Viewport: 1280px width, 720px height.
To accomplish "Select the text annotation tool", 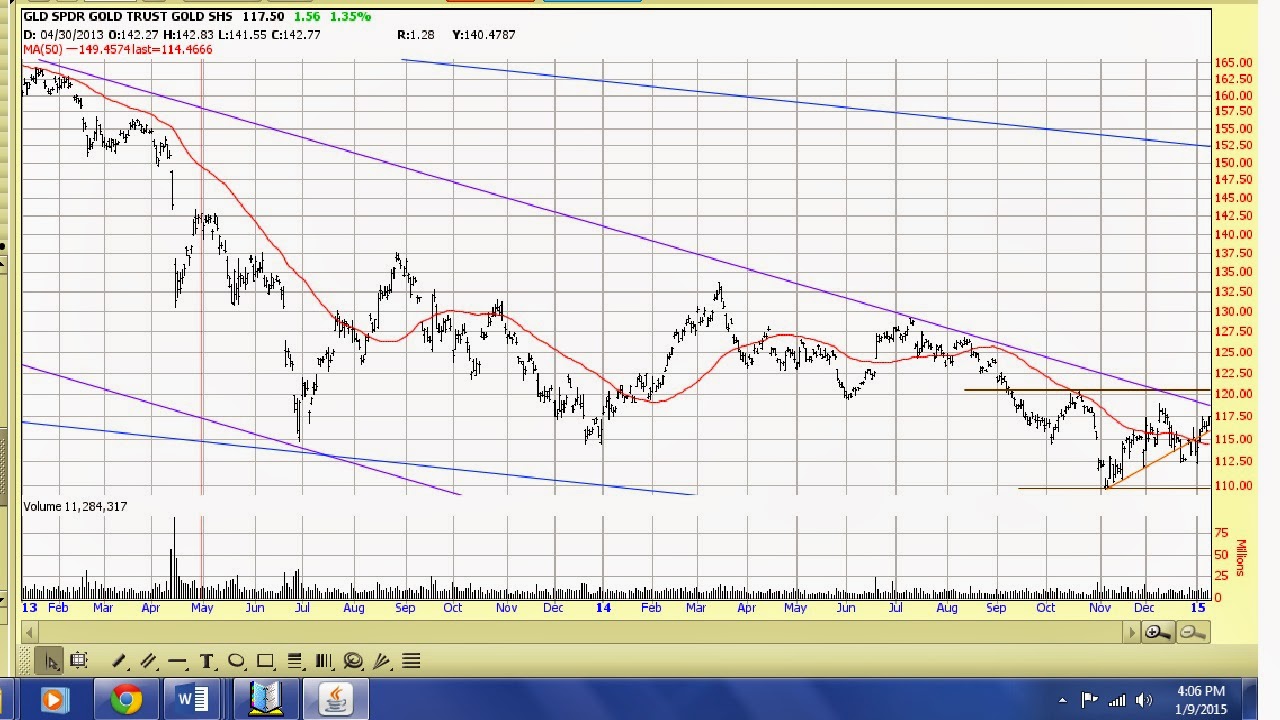I will (x=207, y=661).
